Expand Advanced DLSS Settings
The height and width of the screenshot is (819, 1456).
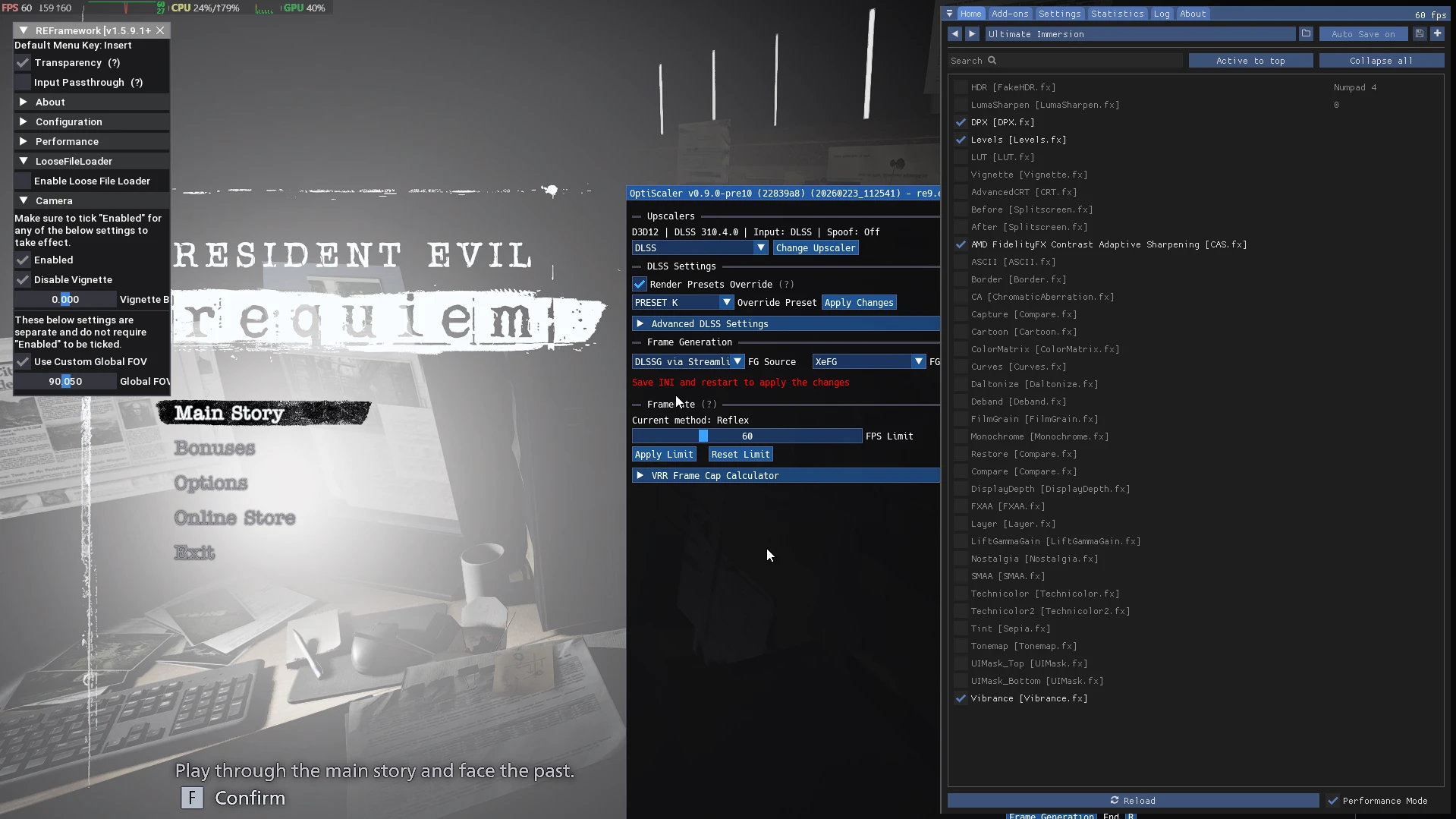point(786,324)
